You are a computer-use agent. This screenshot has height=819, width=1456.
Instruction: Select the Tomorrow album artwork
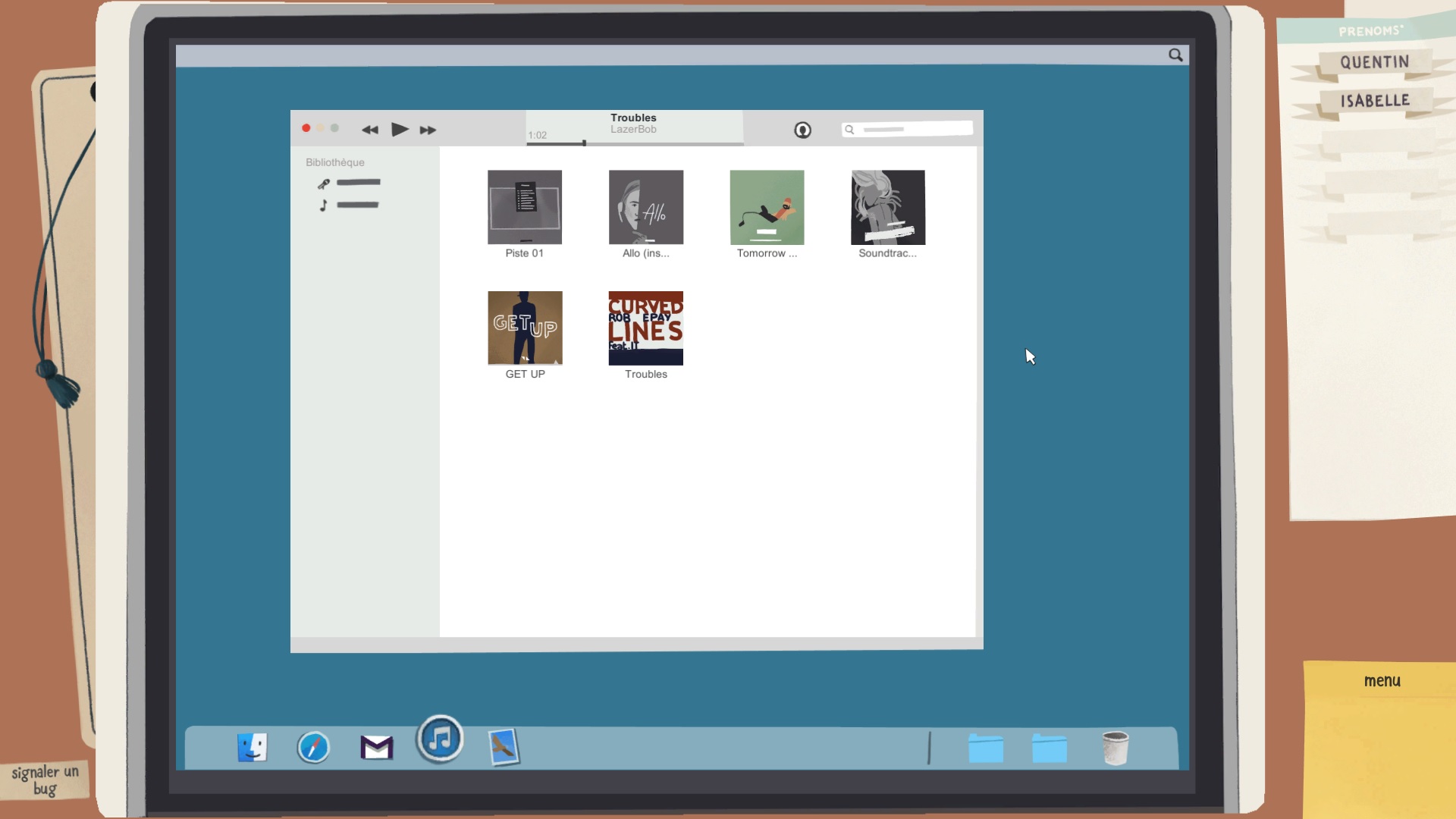tap(767, 207)
